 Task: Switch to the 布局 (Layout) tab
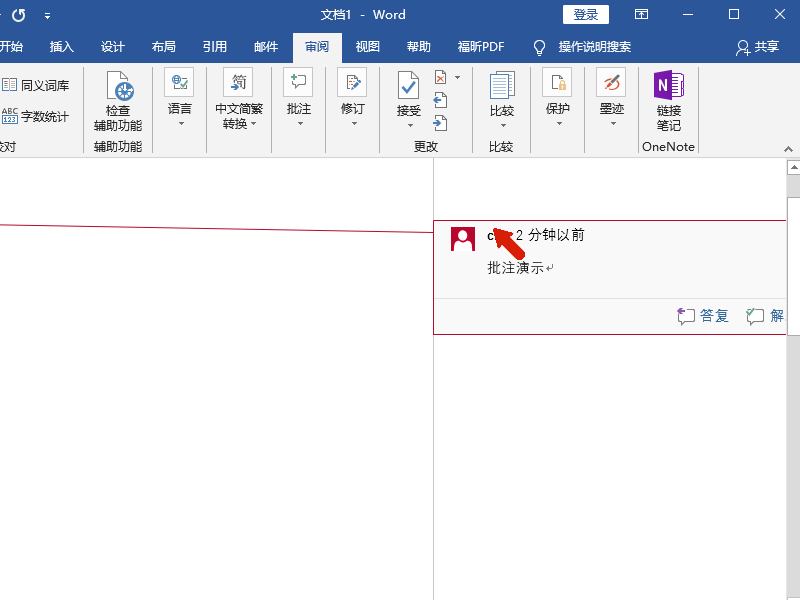click(164, 47)
